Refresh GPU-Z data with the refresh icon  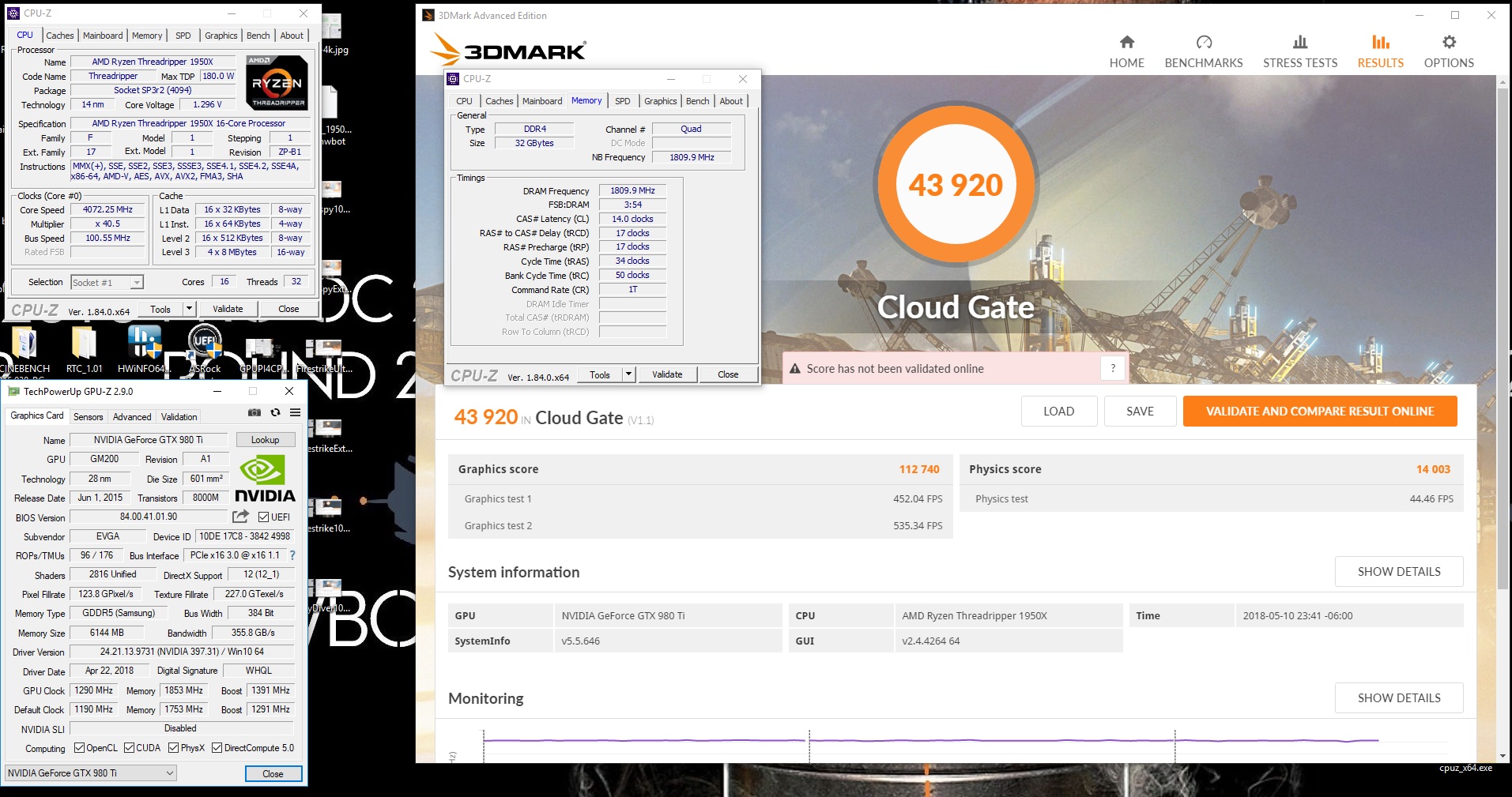click(275, 412)
